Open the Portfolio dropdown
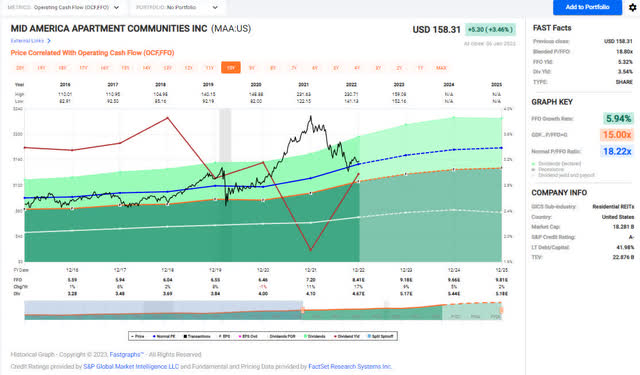Image resolution: width=640 pixels, height=375 pixels. point(177,7)
